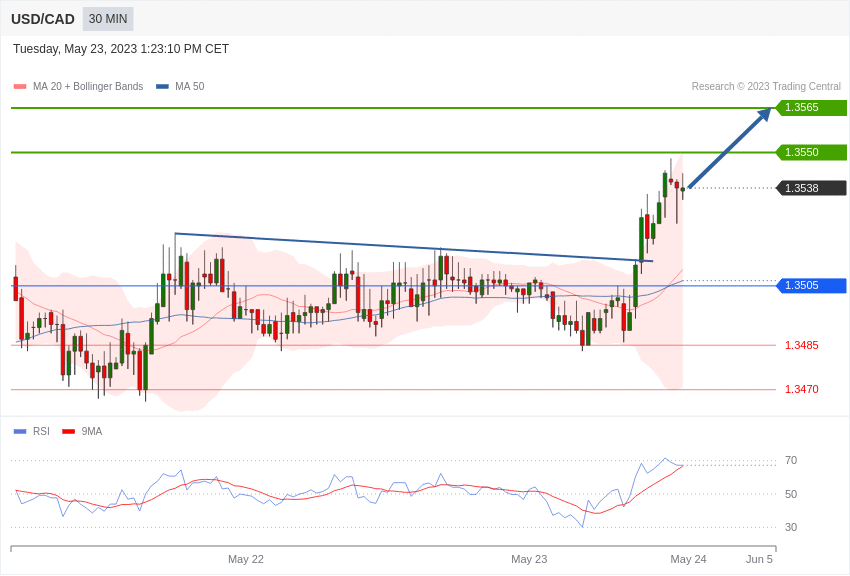Click the RSI legend label
Viewport: 850px width, 576px height.
tap(41, 431)
